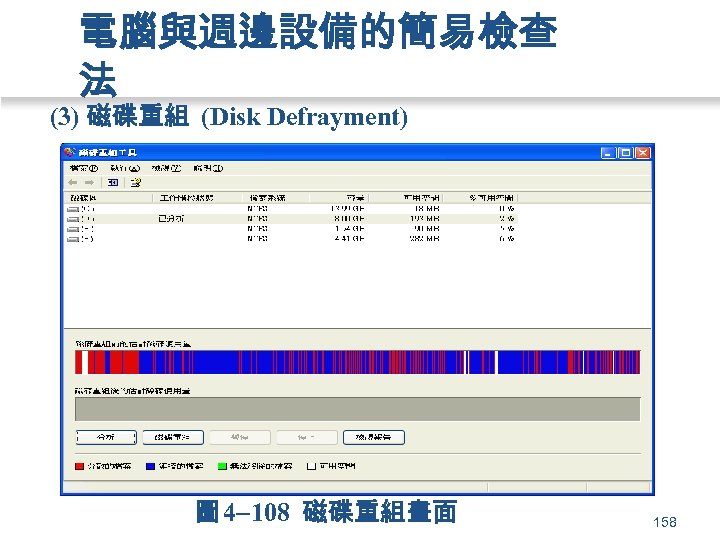Select the first drive icon in the volume list
720x540 pixels.
click(x=73, y=209)
